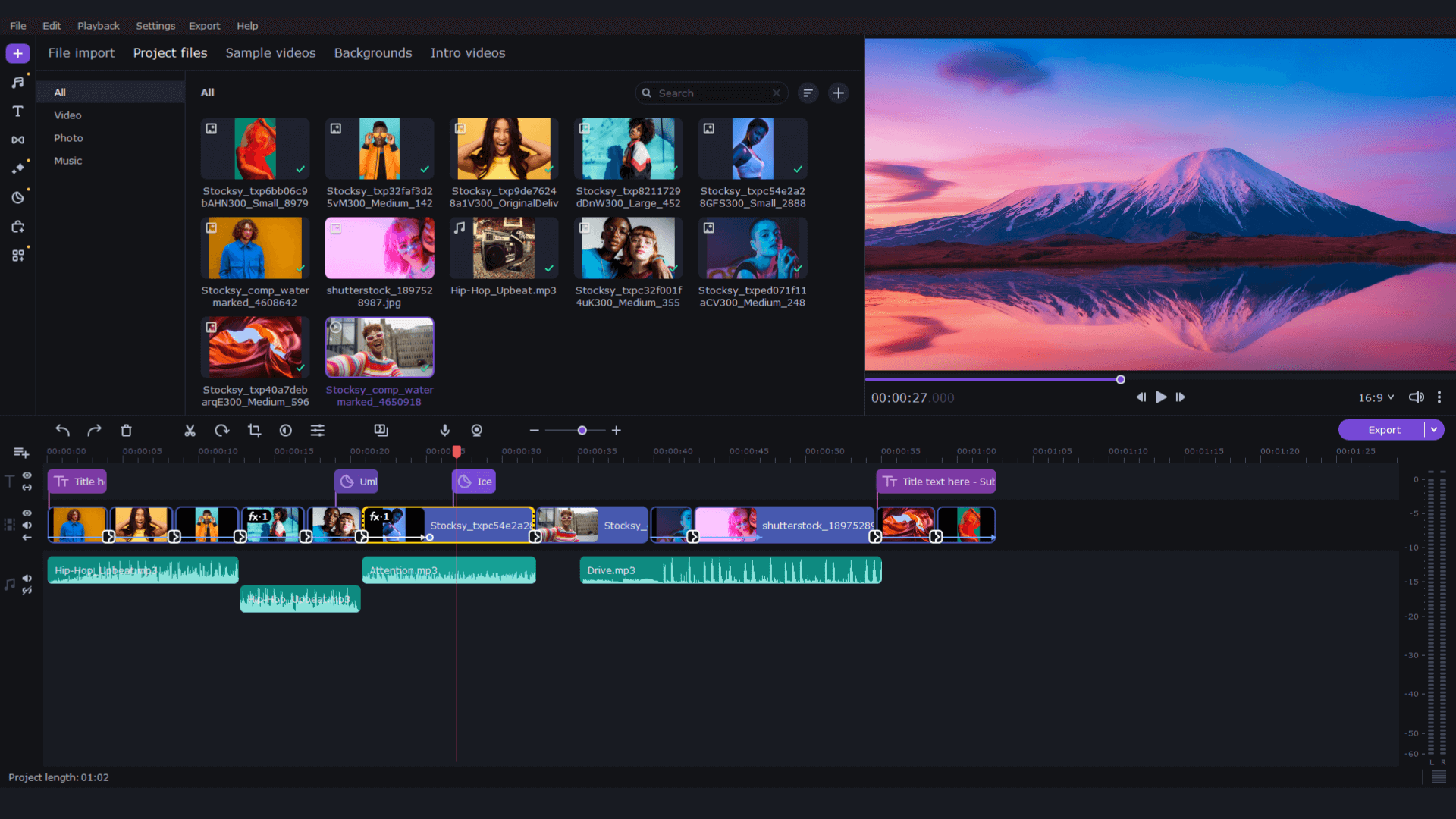Open the Playback menu
1456x819 pixels.
[x=99, y=25]
